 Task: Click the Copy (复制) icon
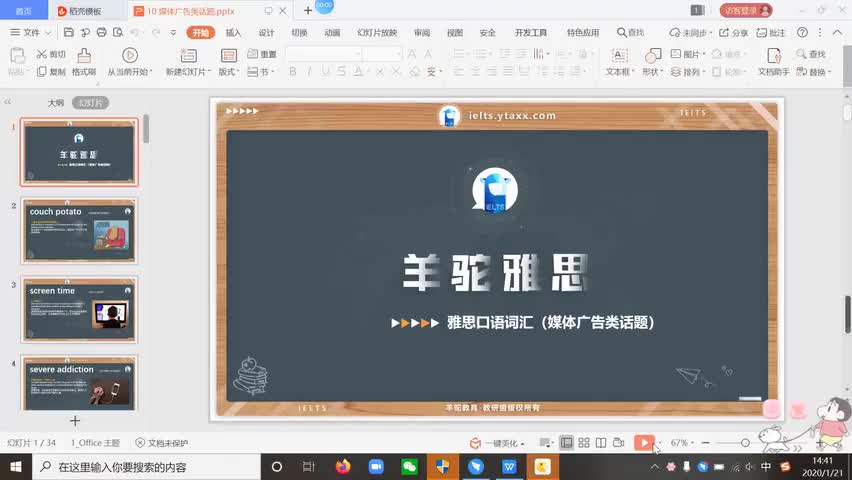(42, 71)
